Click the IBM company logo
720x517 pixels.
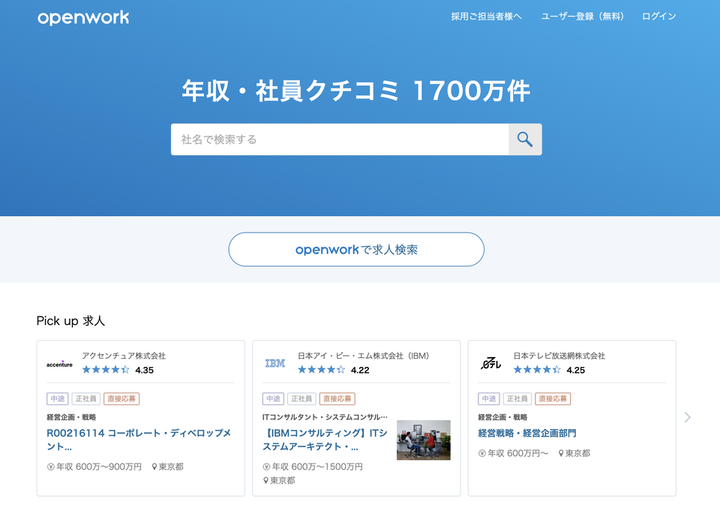(x=275, y=363)
